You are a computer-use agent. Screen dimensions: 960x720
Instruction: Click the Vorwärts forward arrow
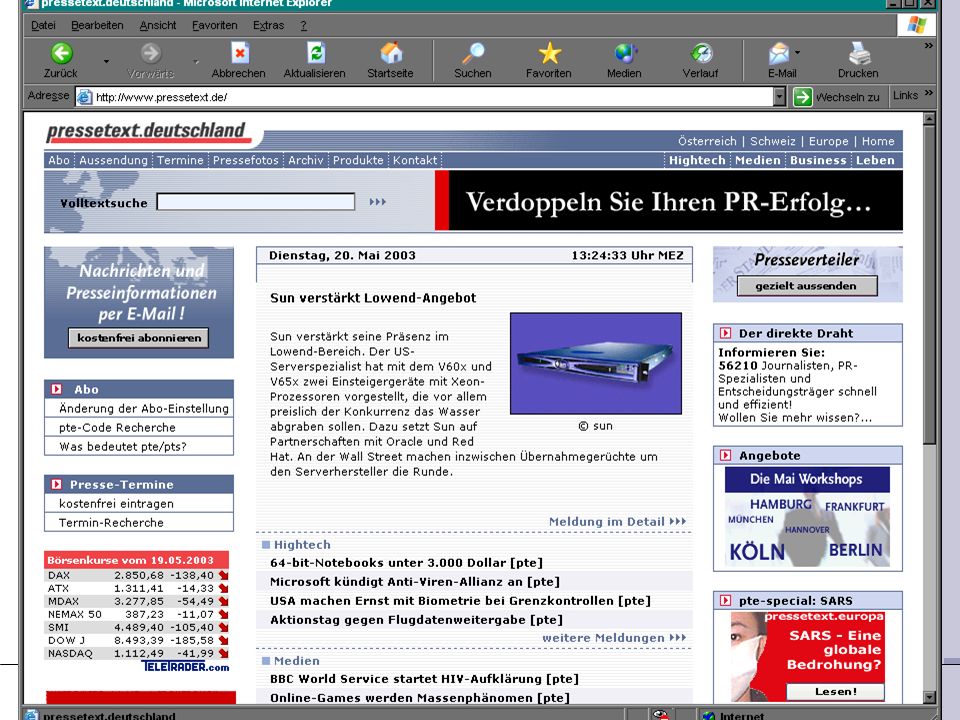click(151, 53)
